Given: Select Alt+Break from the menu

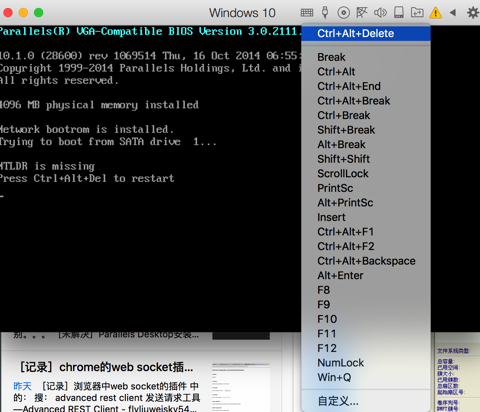Looking at the screenshot, I should click(366, 144).
